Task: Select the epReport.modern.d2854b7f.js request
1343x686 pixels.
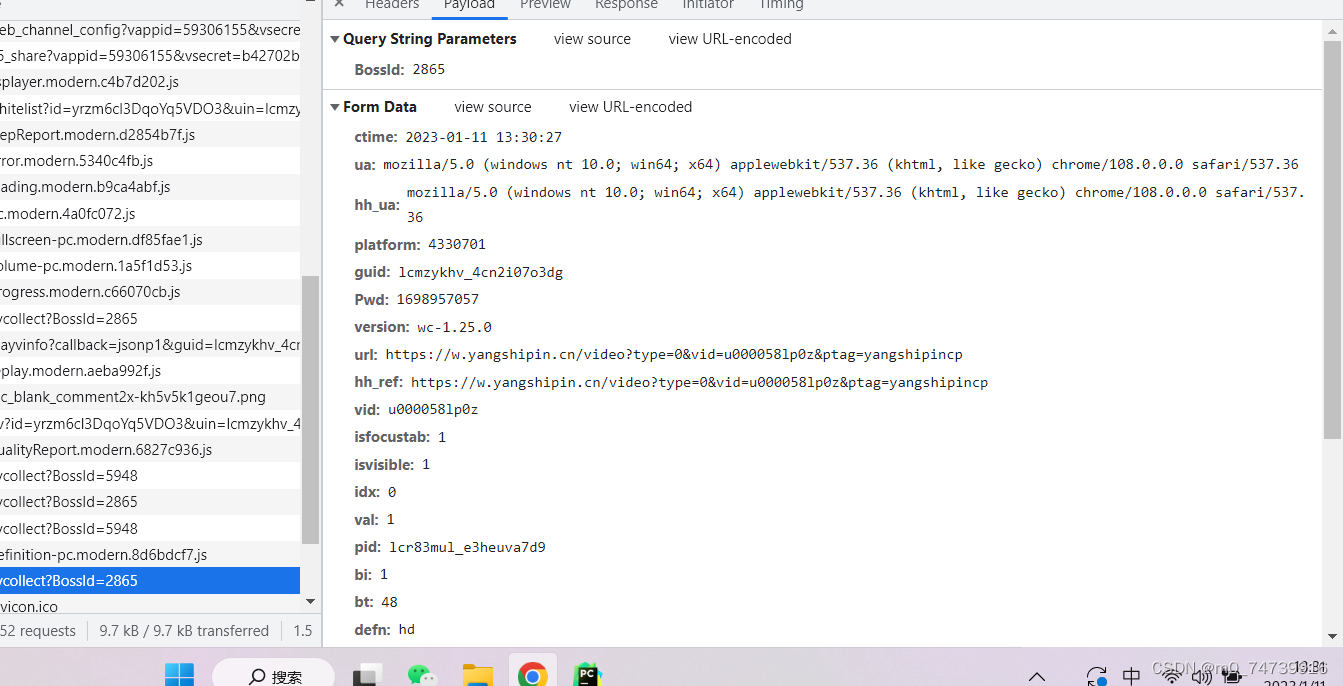Action: [x=150, y=134]
